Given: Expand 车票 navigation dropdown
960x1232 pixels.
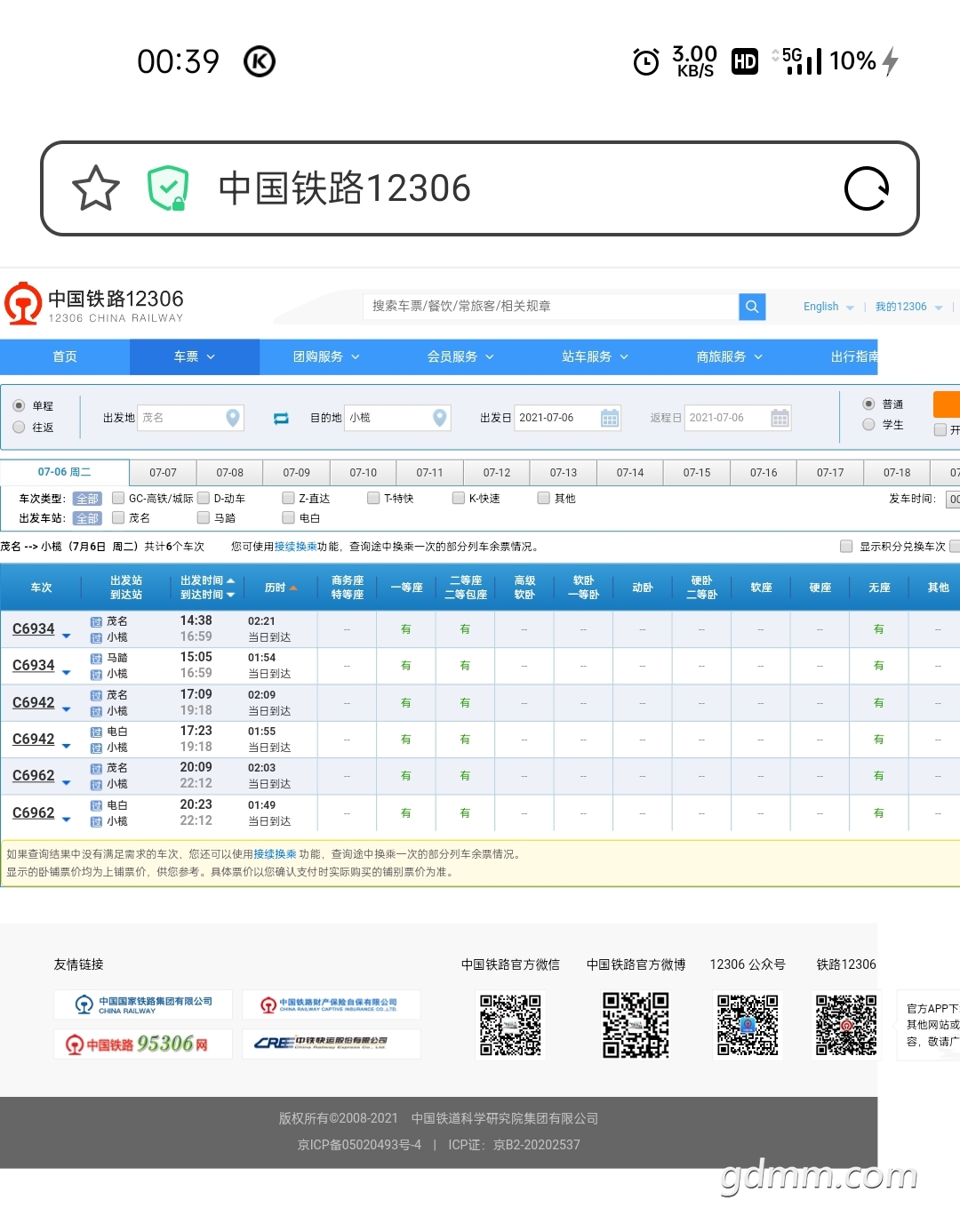Looking at the screenshot, I should coord(195,356).
